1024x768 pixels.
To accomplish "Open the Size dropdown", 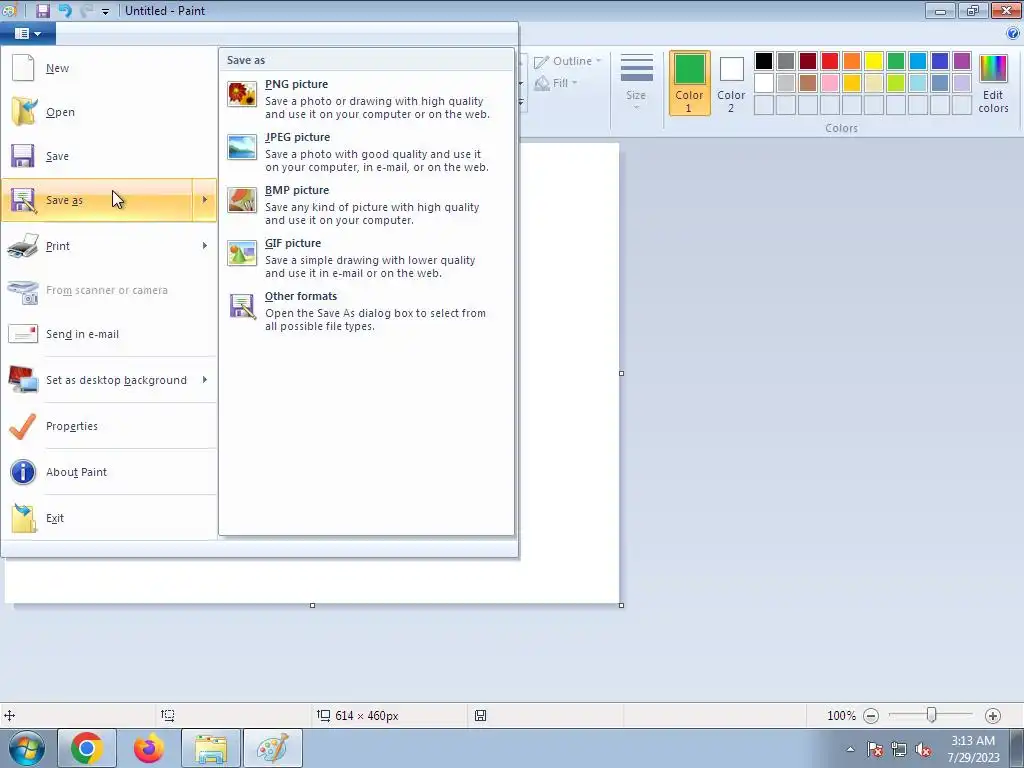I will pyautogui.click(x=636, y=84).
